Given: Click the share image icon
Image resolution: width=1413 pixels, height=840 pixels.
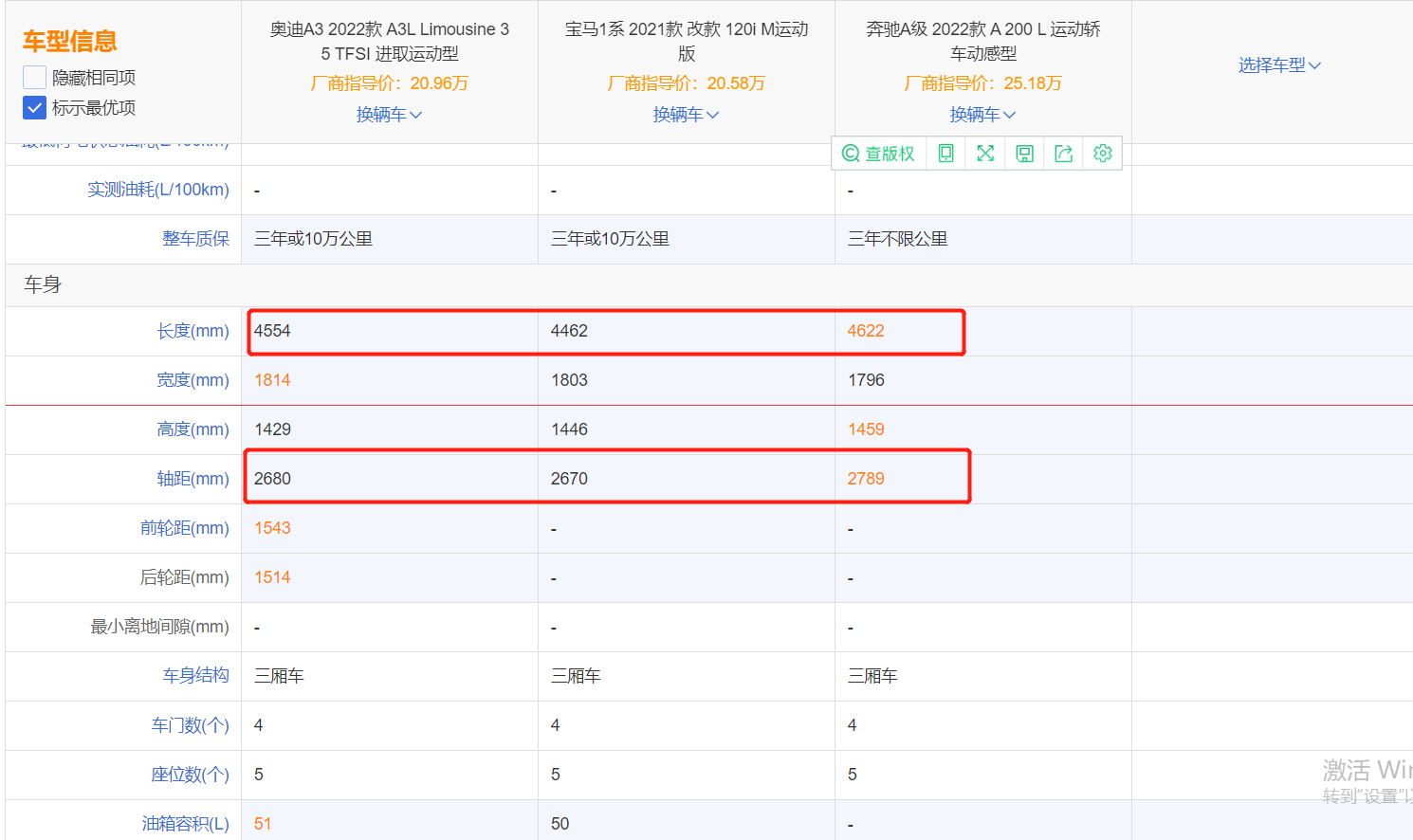Looking at the screenshot, I should (1063, 153).
